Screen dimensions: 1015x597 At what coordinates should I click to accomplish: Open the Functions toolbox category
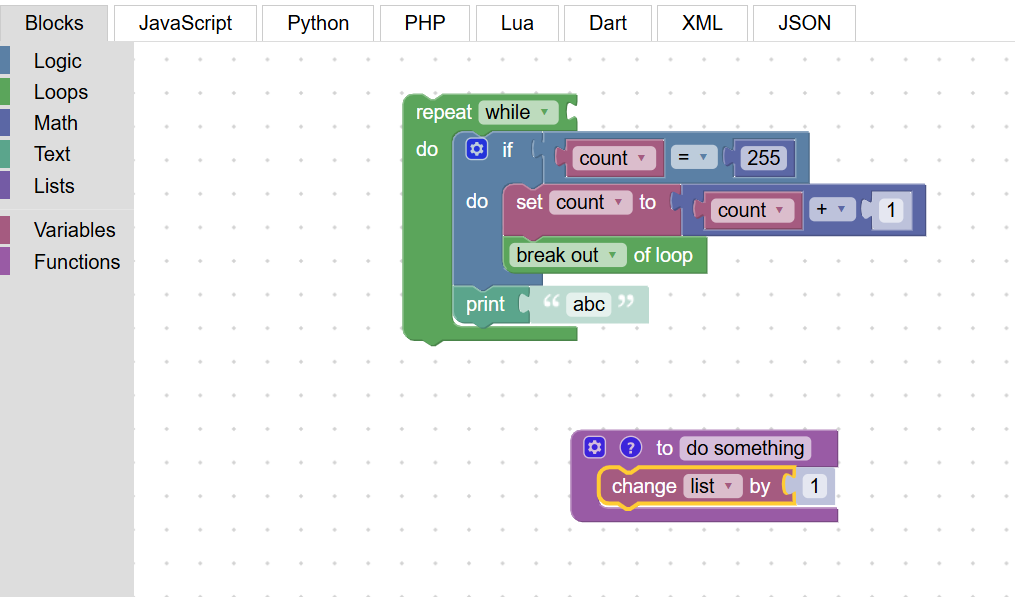point(67,262)
